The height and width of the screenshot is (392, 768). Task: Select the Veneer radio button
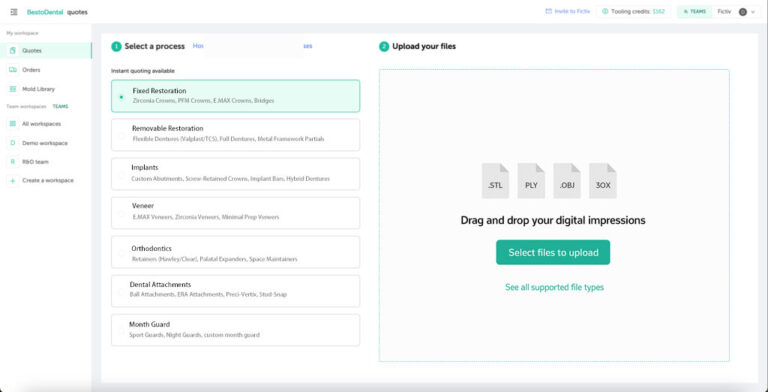[121, 213]
